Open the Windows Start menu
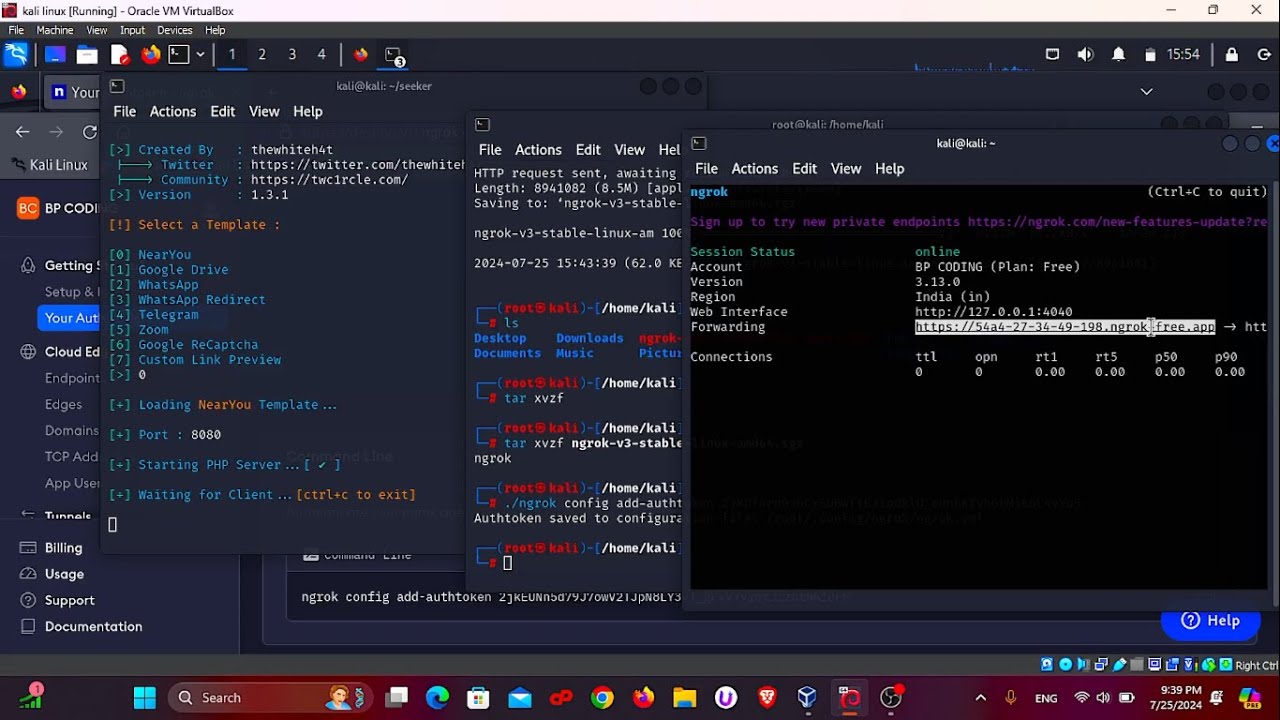This screenshot has height=720, width=1280. coord(145,698)
